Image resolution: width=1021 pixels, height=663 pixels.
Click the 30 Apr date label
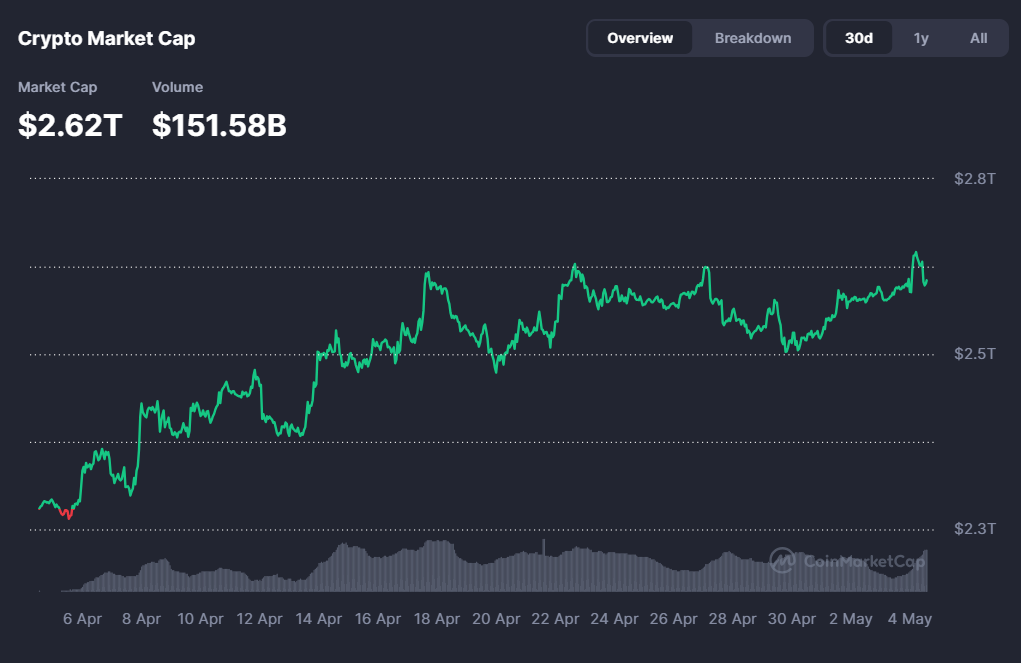[x=792, y=619]
